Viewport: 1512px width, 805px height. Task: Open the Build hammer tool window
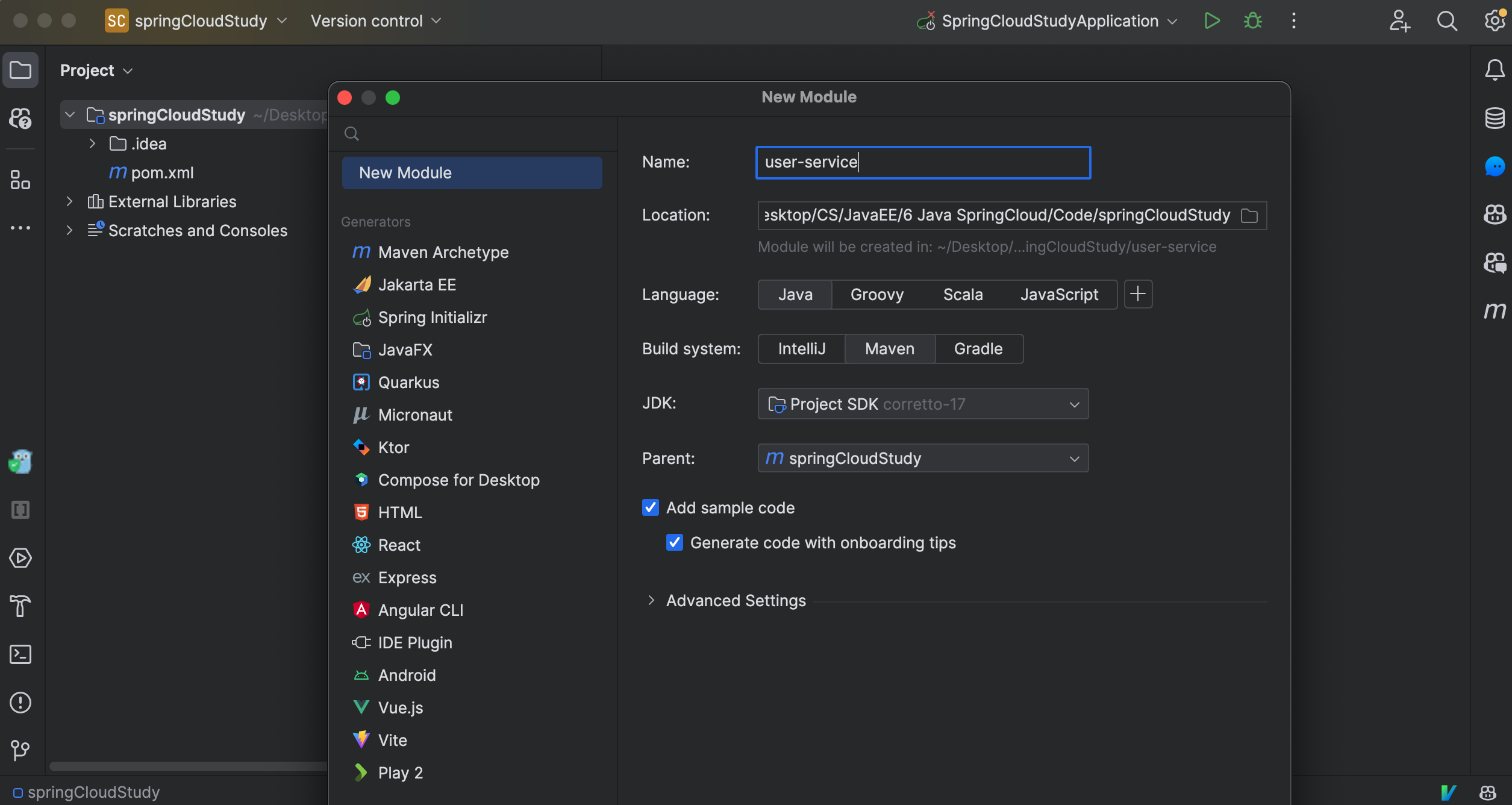20,606
